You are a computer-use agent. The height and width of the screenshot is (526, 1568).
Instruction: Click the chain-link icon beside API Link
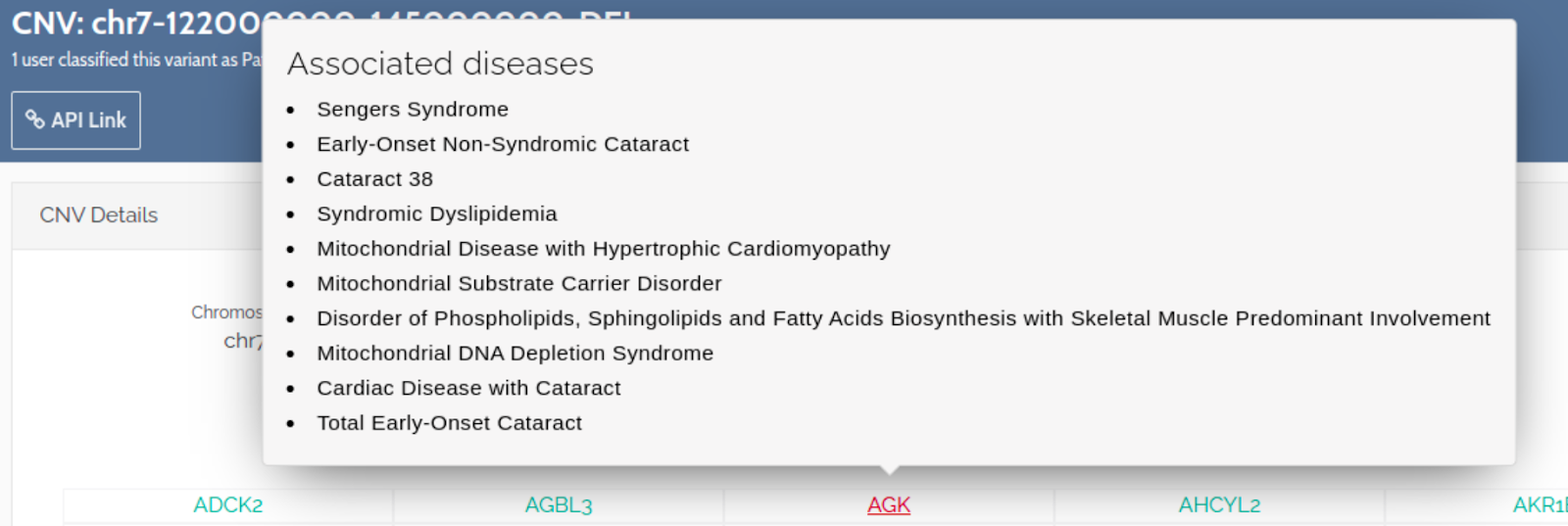pyautogui.click(x=35, y=120)
